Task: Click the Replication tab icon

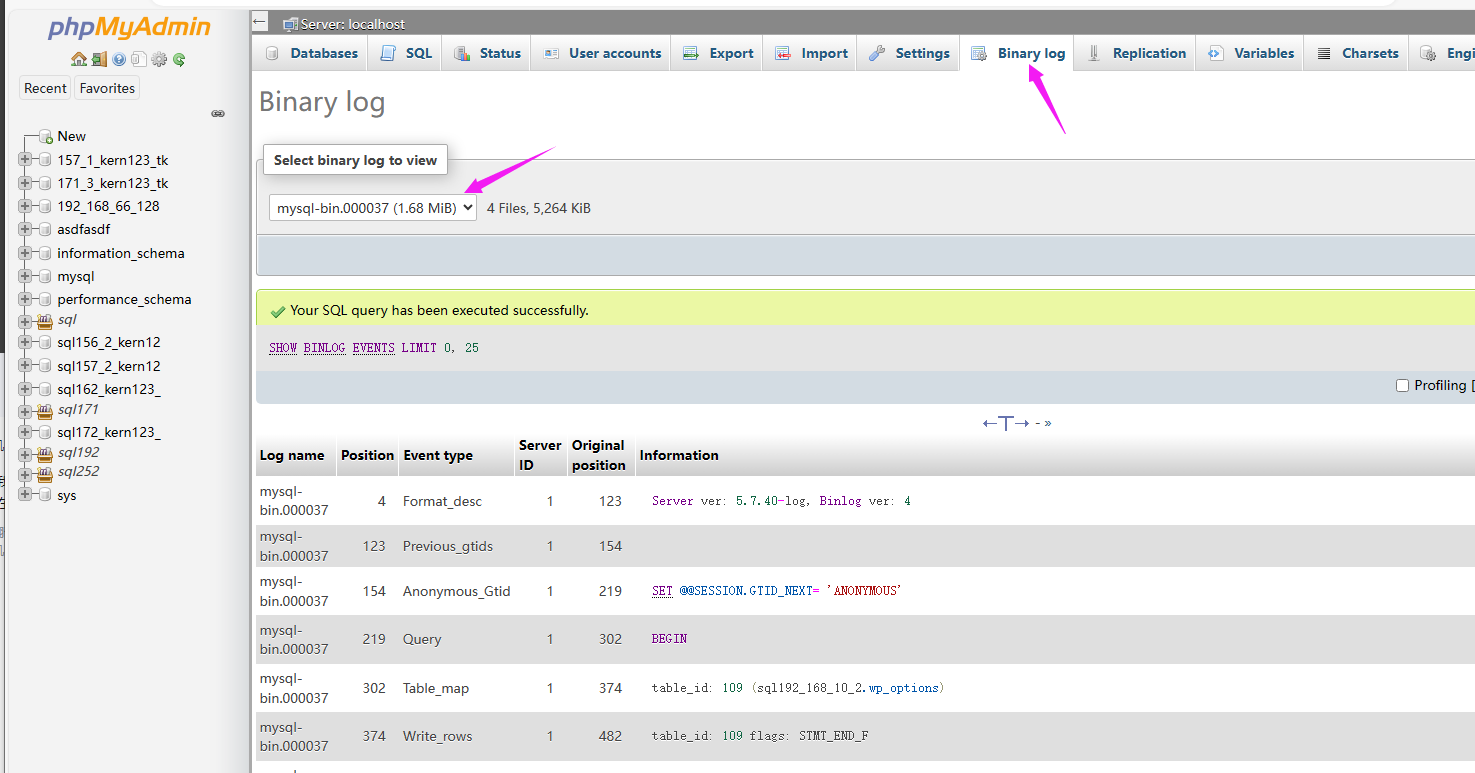Action: [x=1094, y=54]
